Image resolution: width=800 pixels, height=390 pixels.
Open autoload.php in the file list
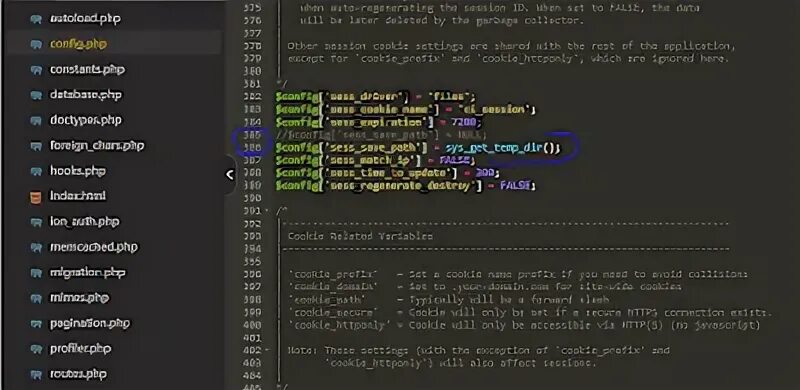pyautogui.click(x=85, y=18)
